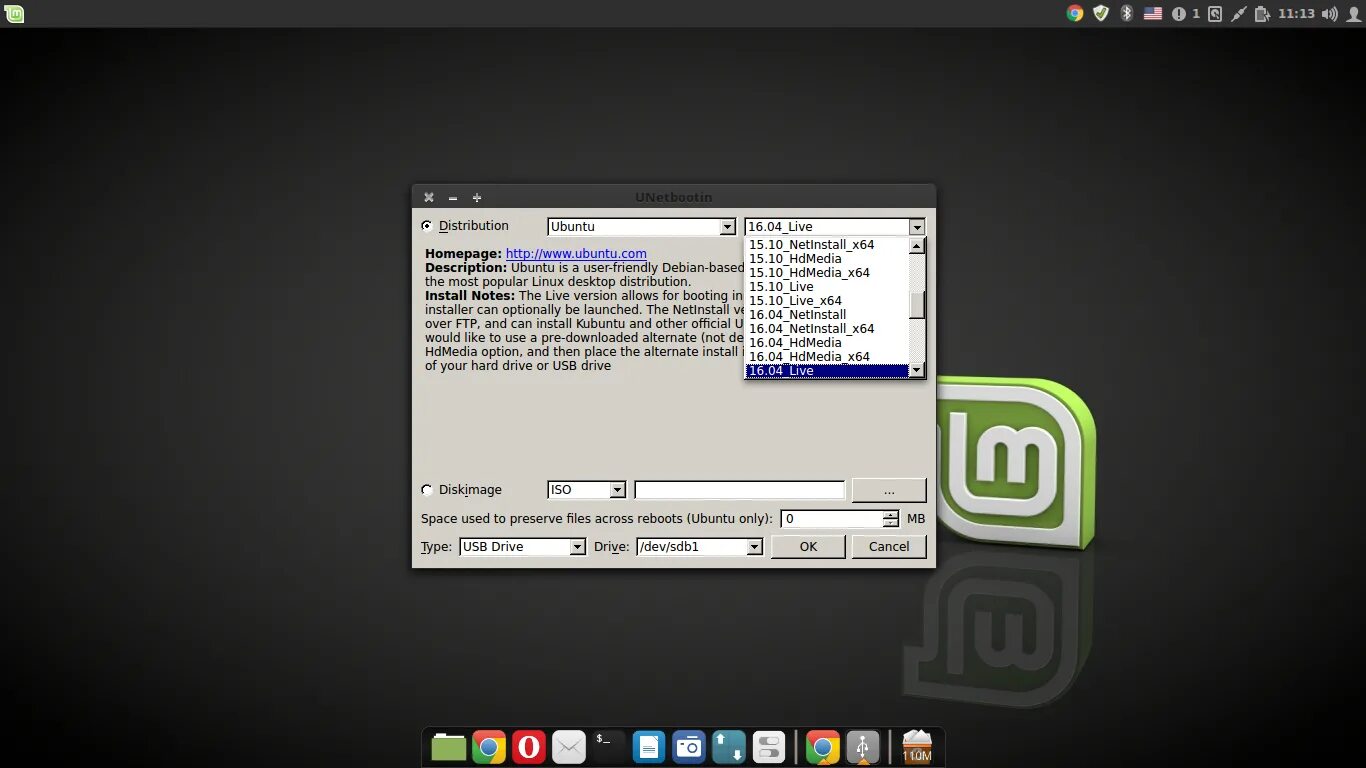
Task: Open the Linux Mint menu icon
Action: click(x=14, y=13)
